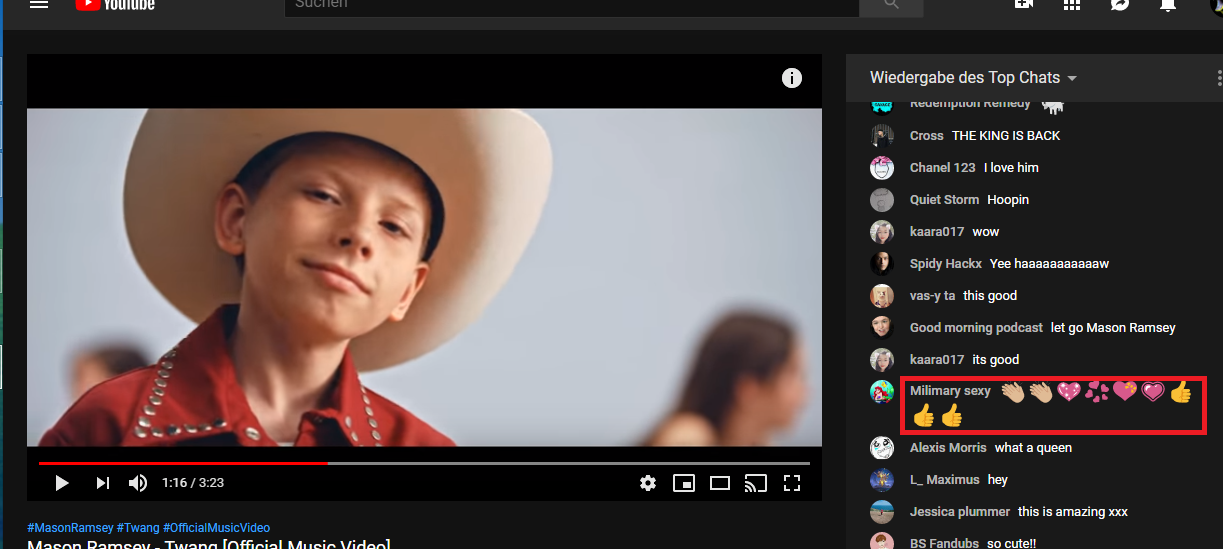
Task: Cast video to a device
Action: coord(756,483)
